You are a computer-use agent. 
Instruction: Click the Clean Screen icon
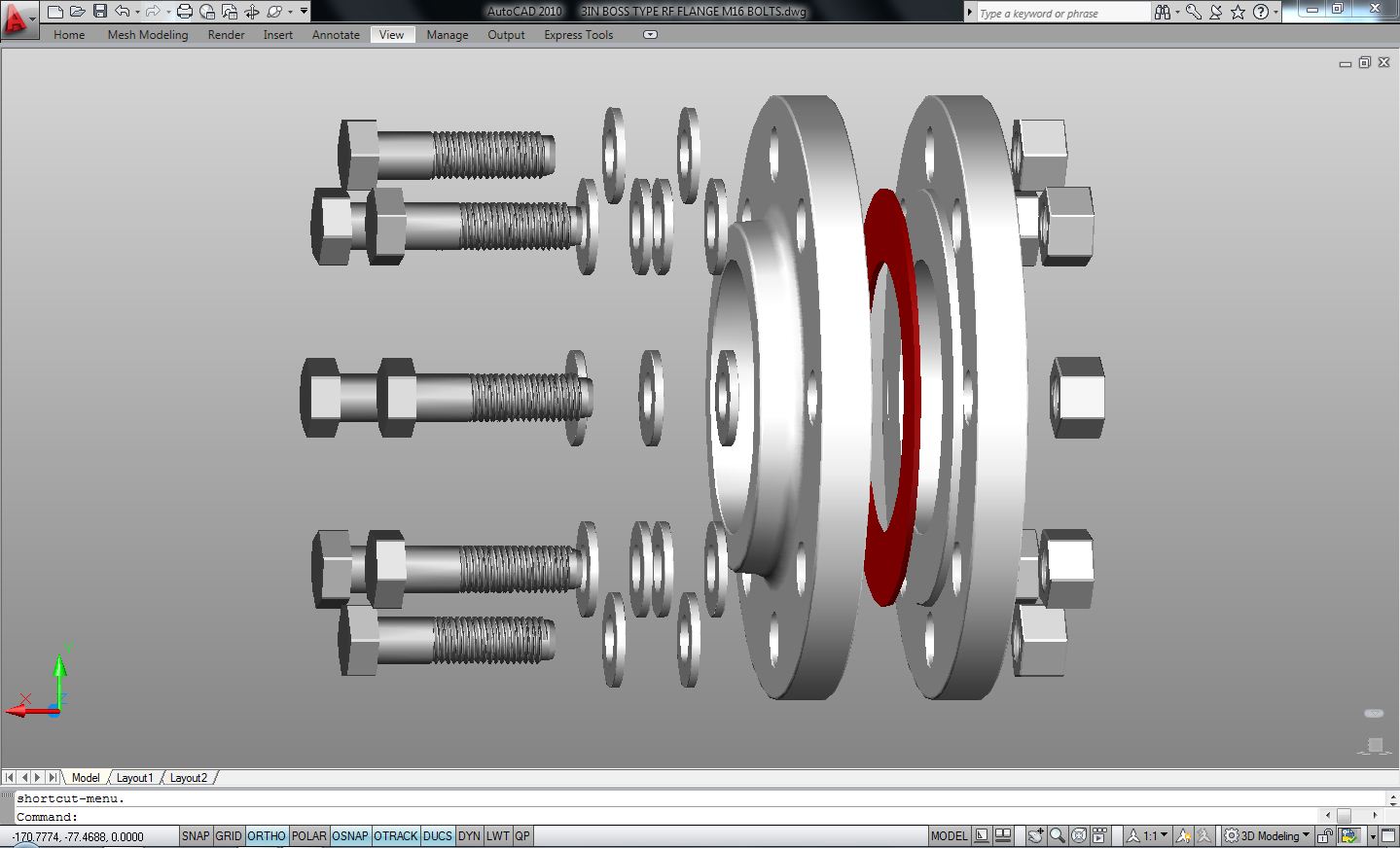pyautogui.click(x=1389, y=835)
